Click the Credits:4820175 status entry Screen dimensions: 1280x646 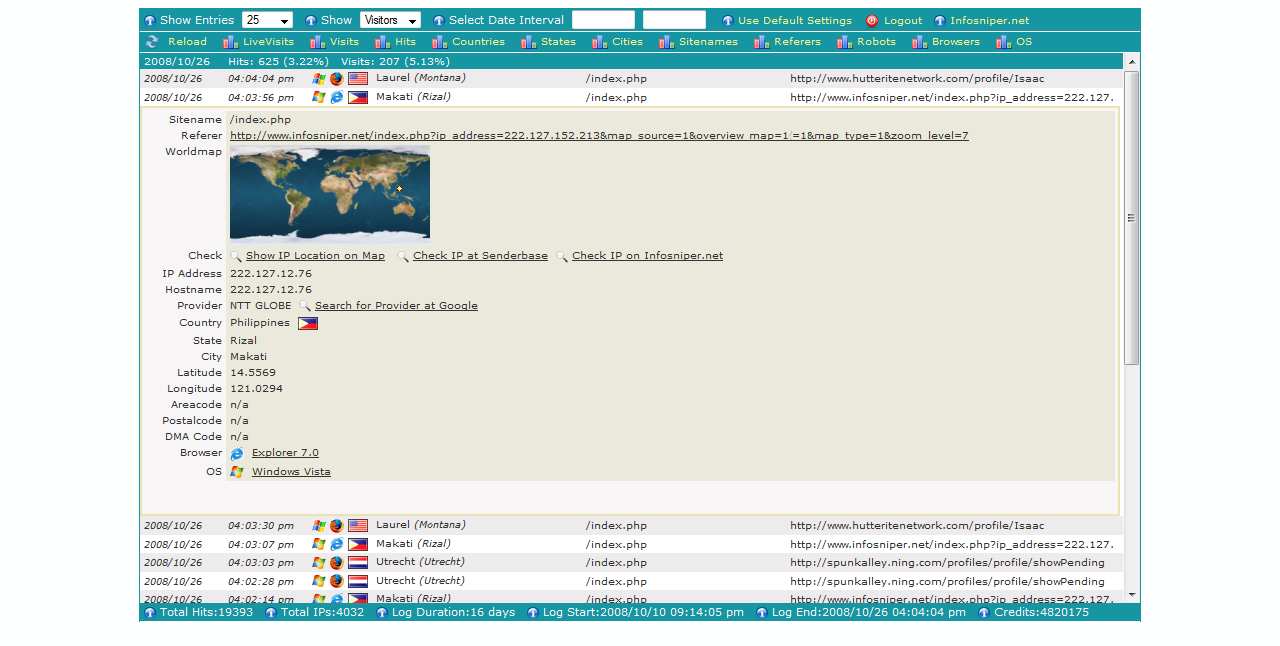pyautogui.click(x=1041, y=612)
